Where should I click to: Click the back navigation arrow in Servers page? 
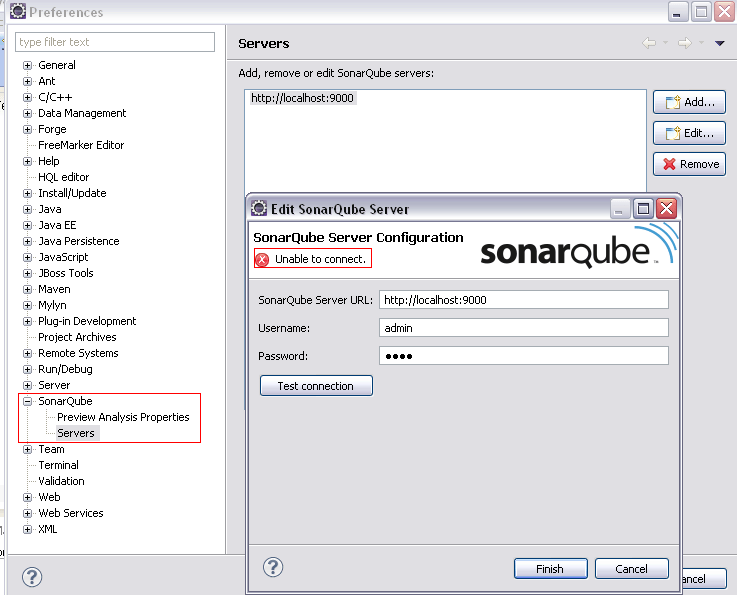tap(649, 43)
